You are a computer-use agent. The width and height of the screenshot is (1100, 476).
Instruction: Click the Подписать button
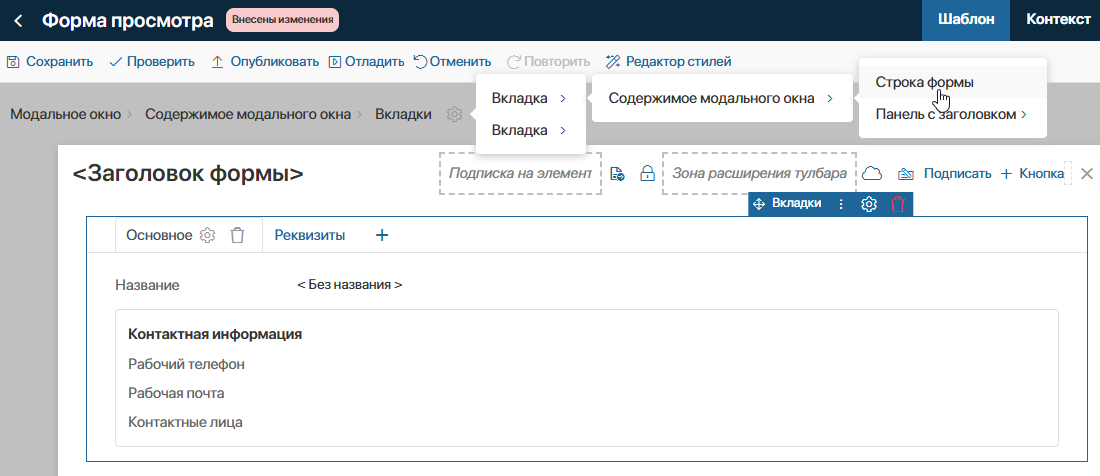tap(957, 173)
